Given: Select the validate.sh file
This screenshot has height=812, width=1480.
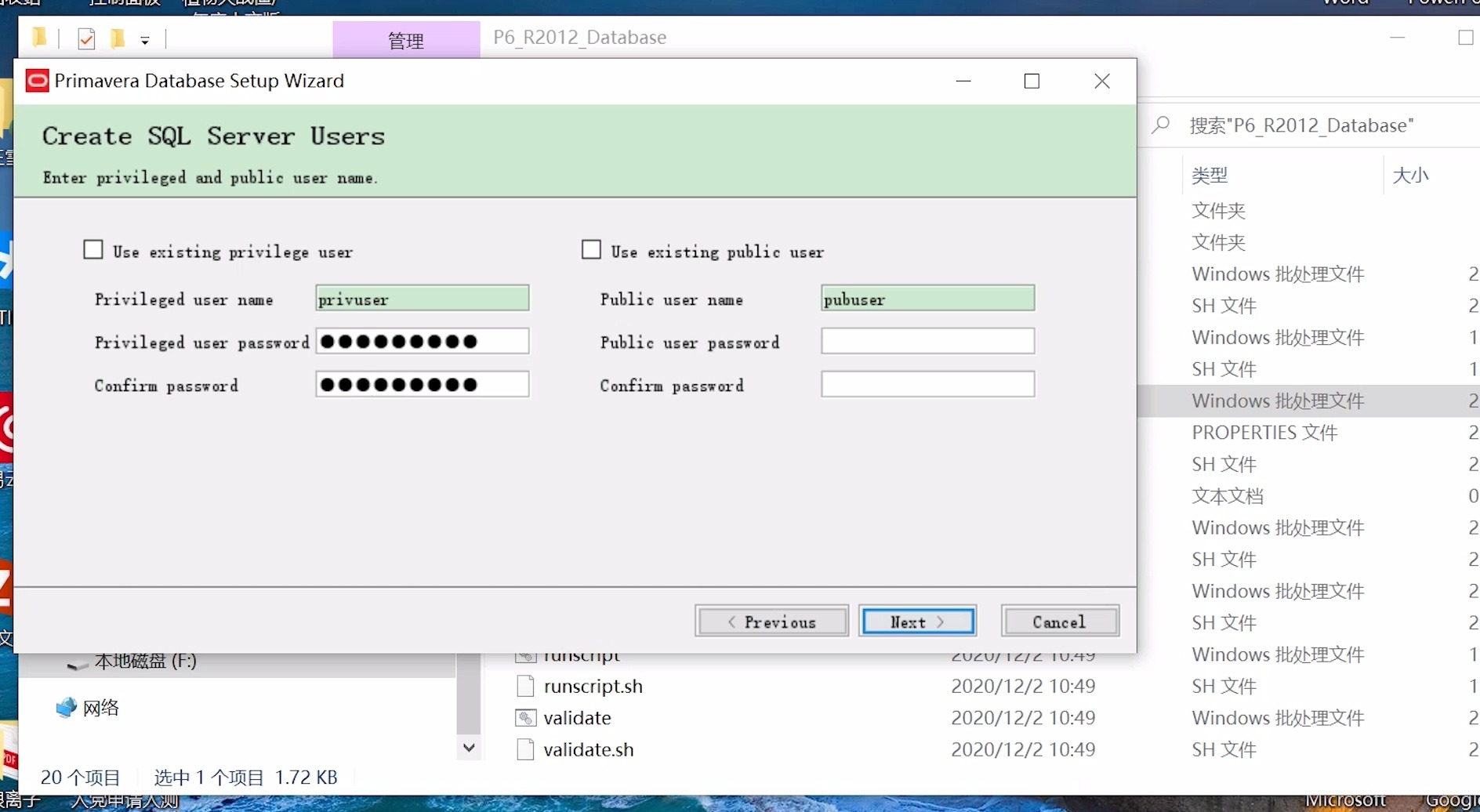Looking at the screenshot, I should [589, 750].
